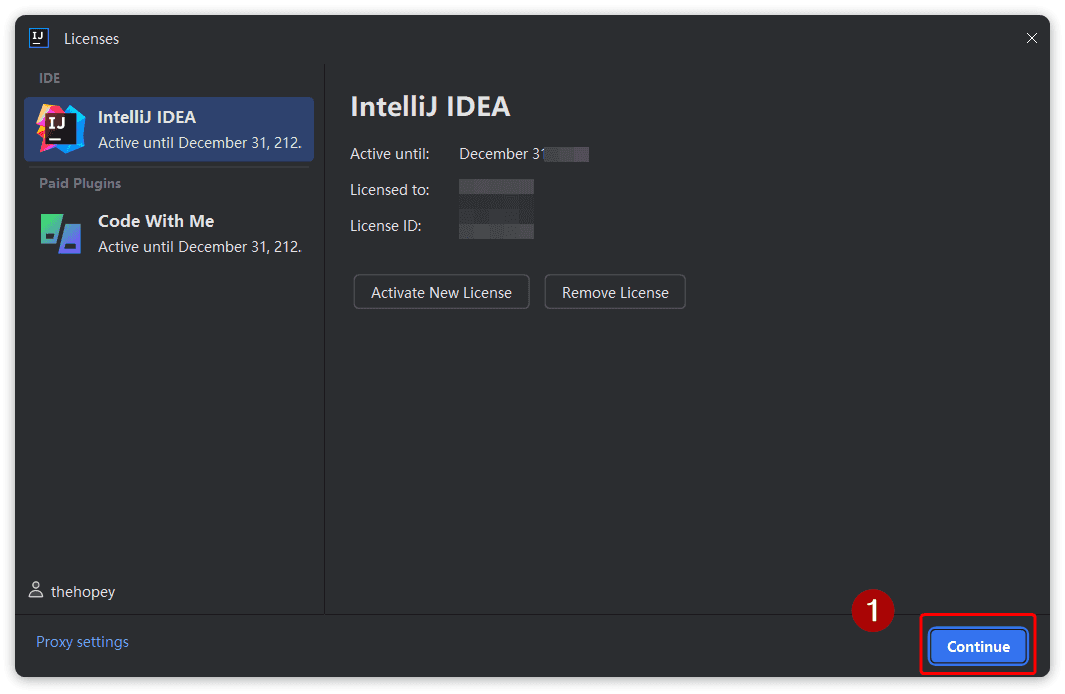Click the 'Active until:' label
The image size is (1065, 694).
coord(390,154)
